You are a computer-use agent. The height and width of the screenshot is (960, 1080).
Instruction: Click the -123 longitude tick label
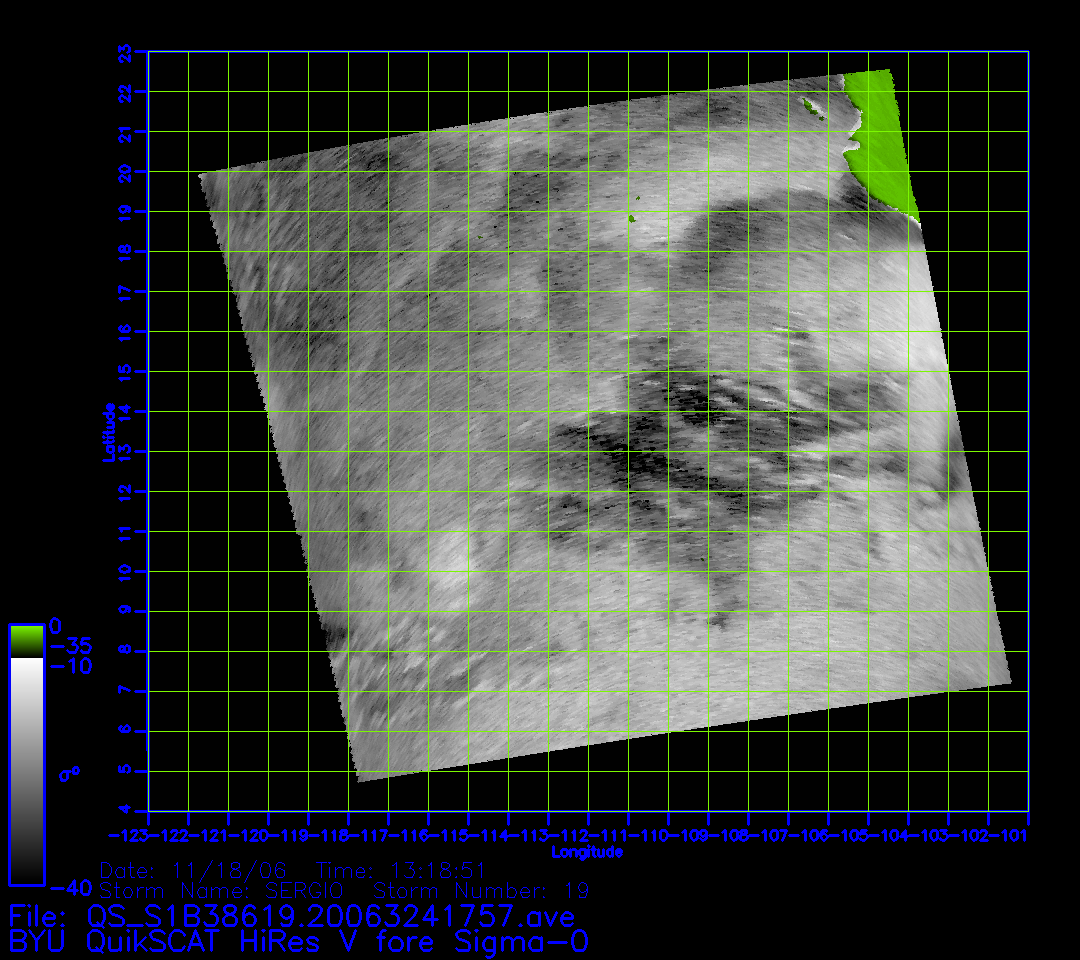click(128, 835)
